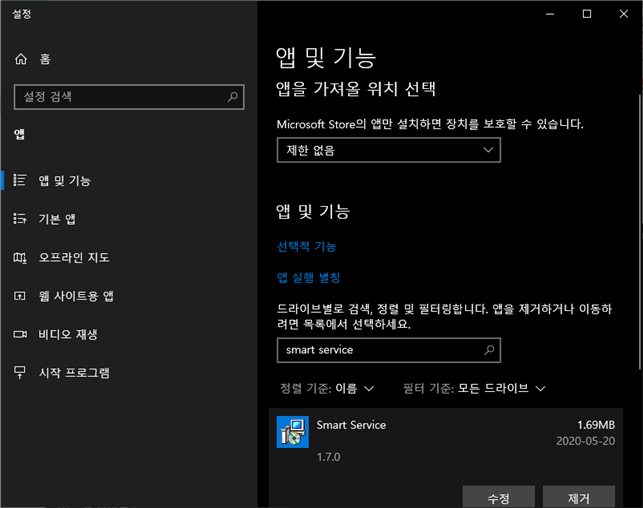Open 비디오 재생 settings
This screenshot has height=508, width=643.
click(68, 335)
